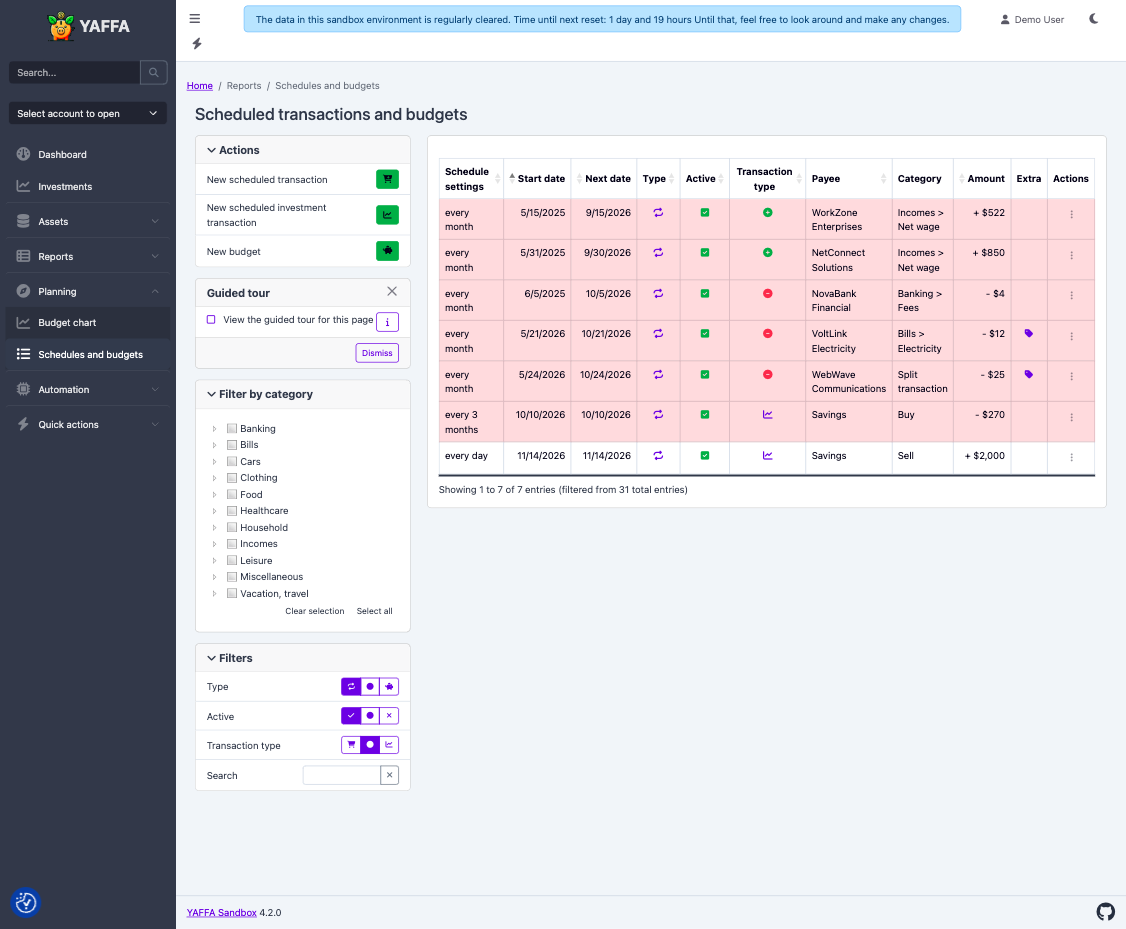This screenshot has height=929, width=1126.
Task: Expand the Assets sidebar menu
Action: (88, 222)
